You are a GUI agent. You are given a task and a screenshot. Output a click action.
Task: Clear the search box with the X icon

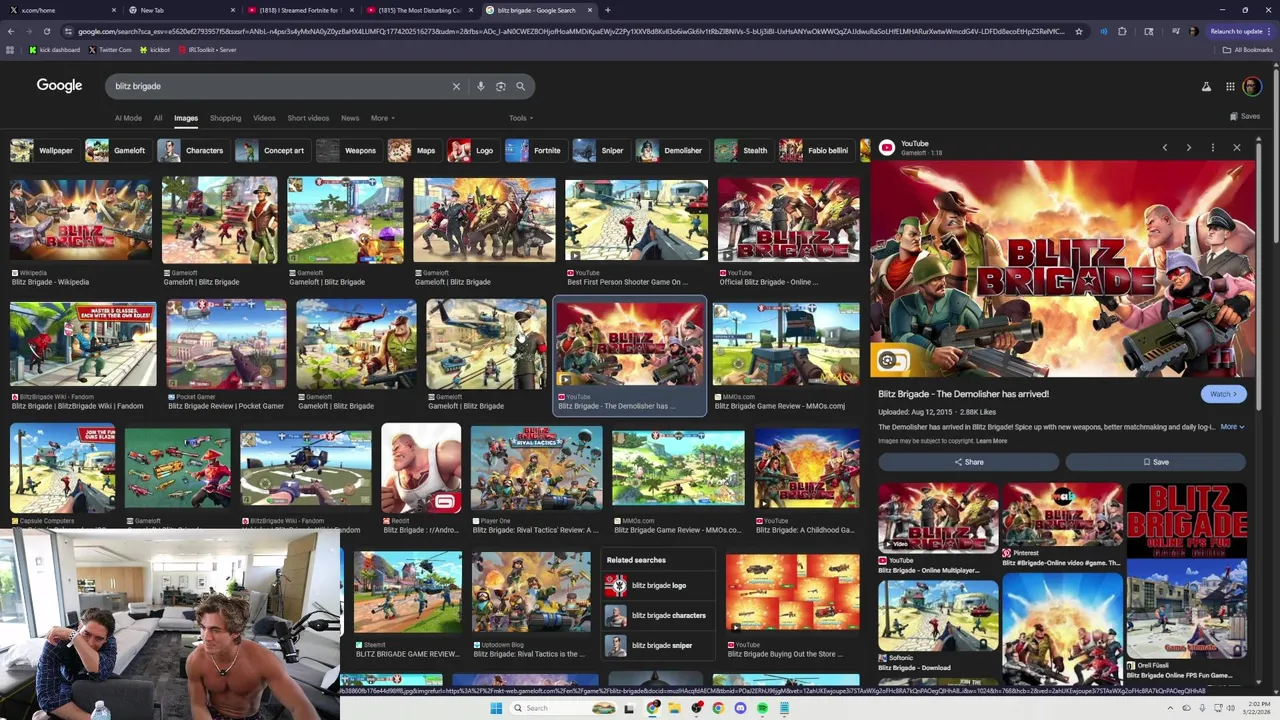click(456, 86)
